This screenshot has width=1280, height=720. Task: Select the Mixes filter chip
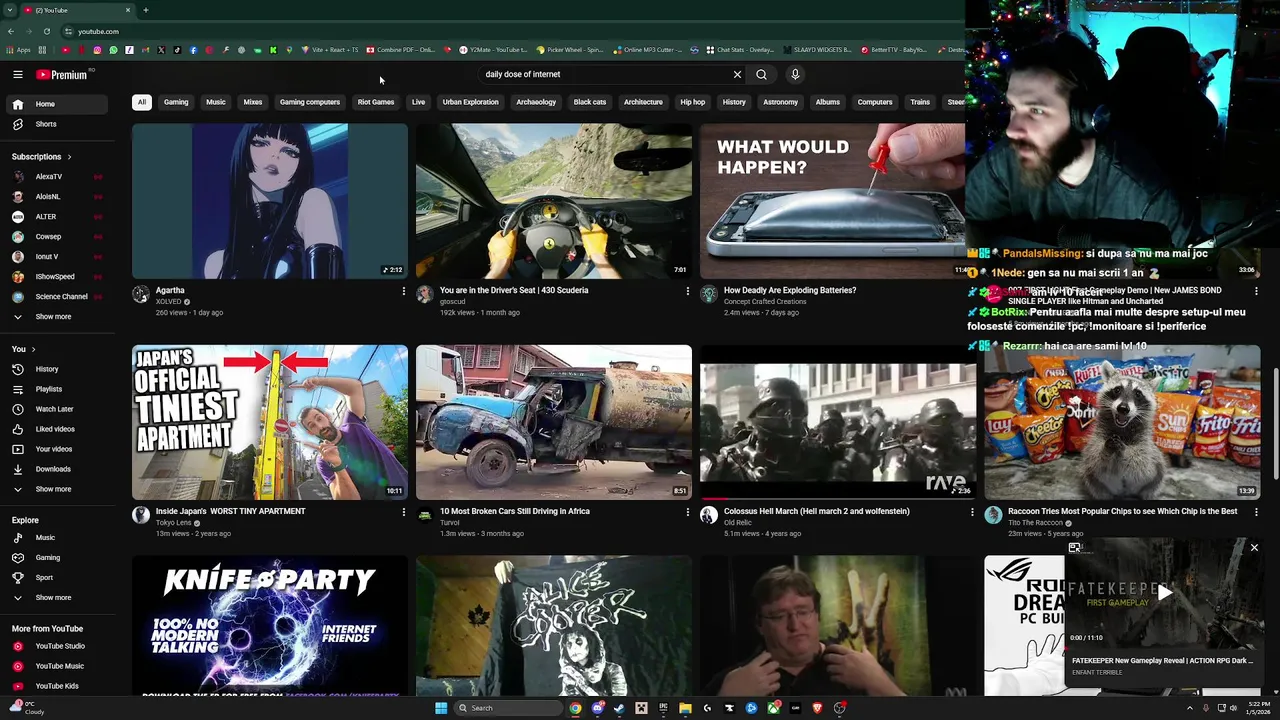[x=253, y=102]
